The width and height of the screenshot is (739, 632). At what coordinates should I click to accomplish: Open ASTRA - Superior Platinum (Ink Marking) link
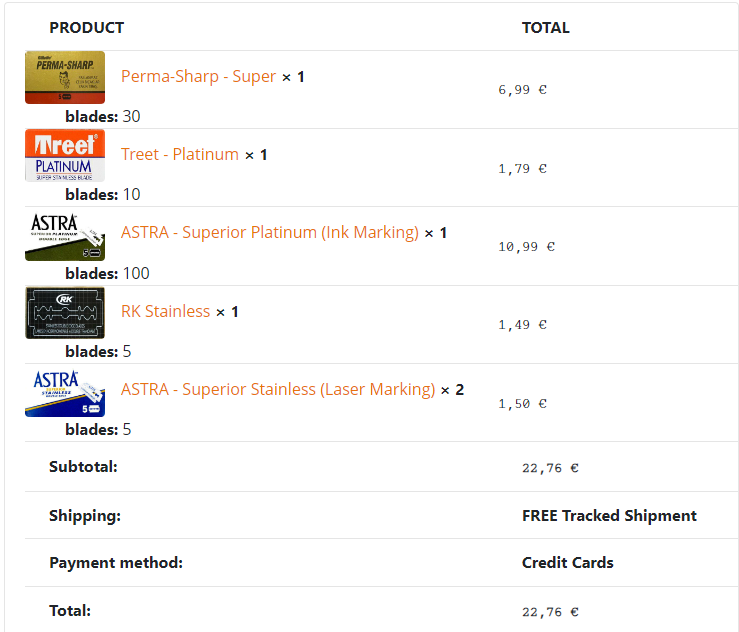(x=270, y=233)
